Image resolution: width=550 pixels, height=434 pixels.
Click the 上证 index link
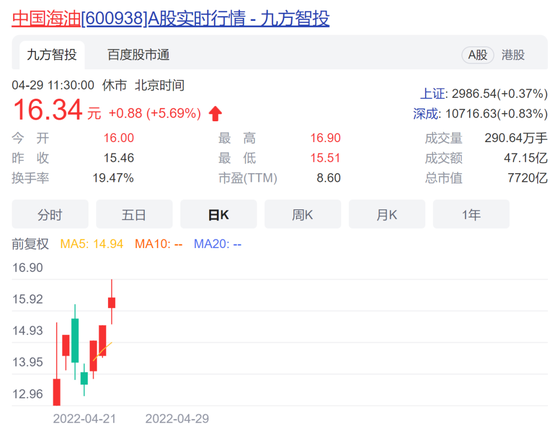coord(433,94)
